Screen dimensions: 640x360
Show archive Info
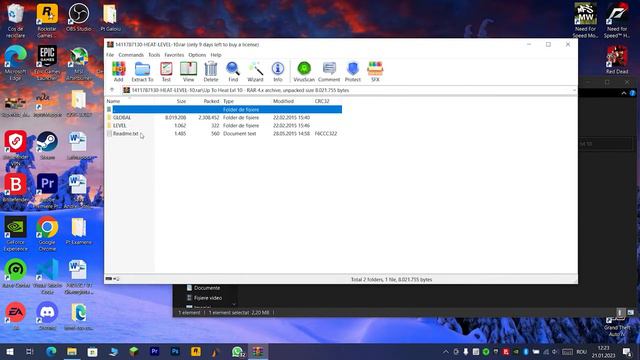point(278,71)
